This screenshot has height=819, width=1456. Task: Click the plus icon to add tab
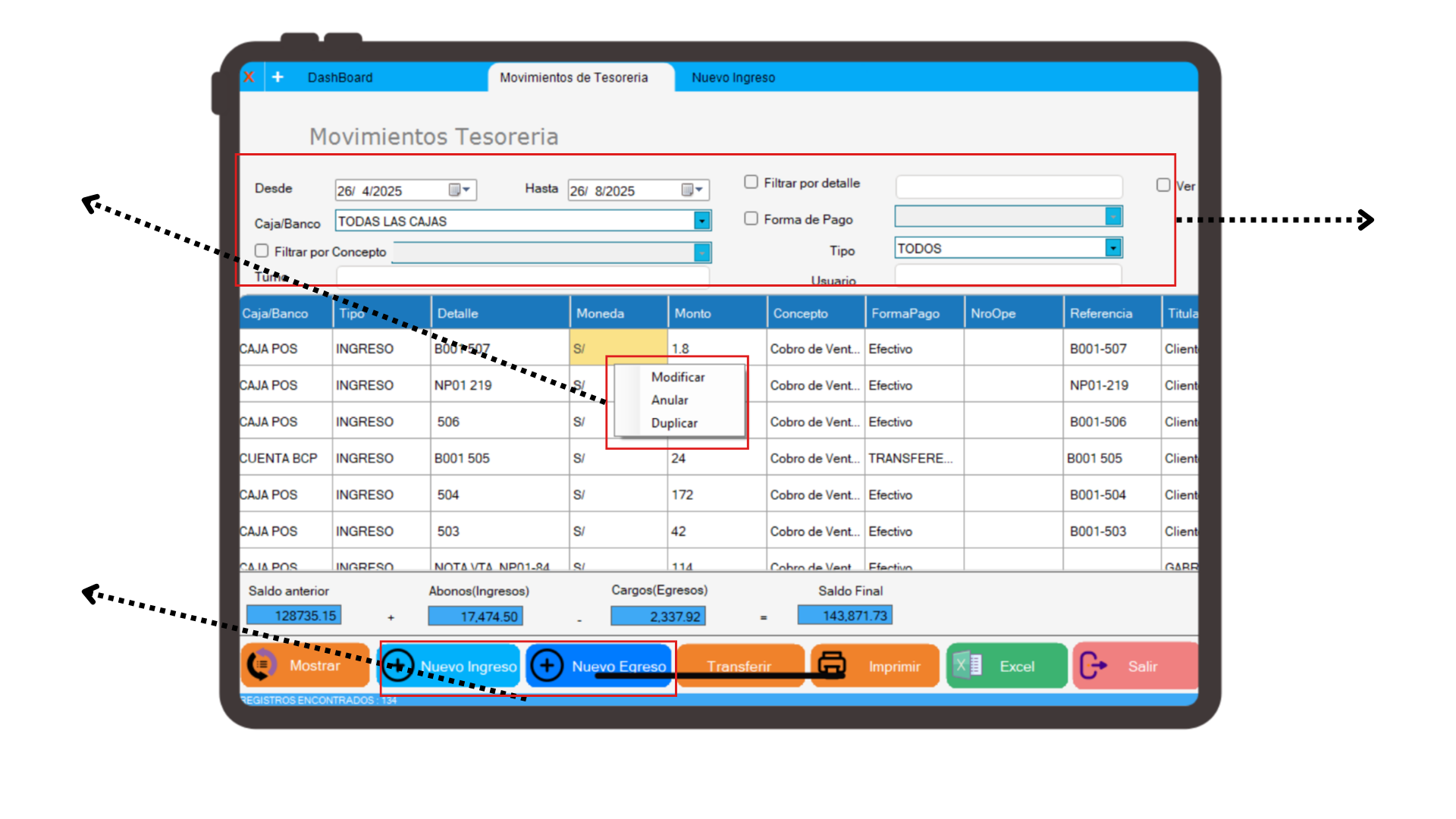coord(278,77)
